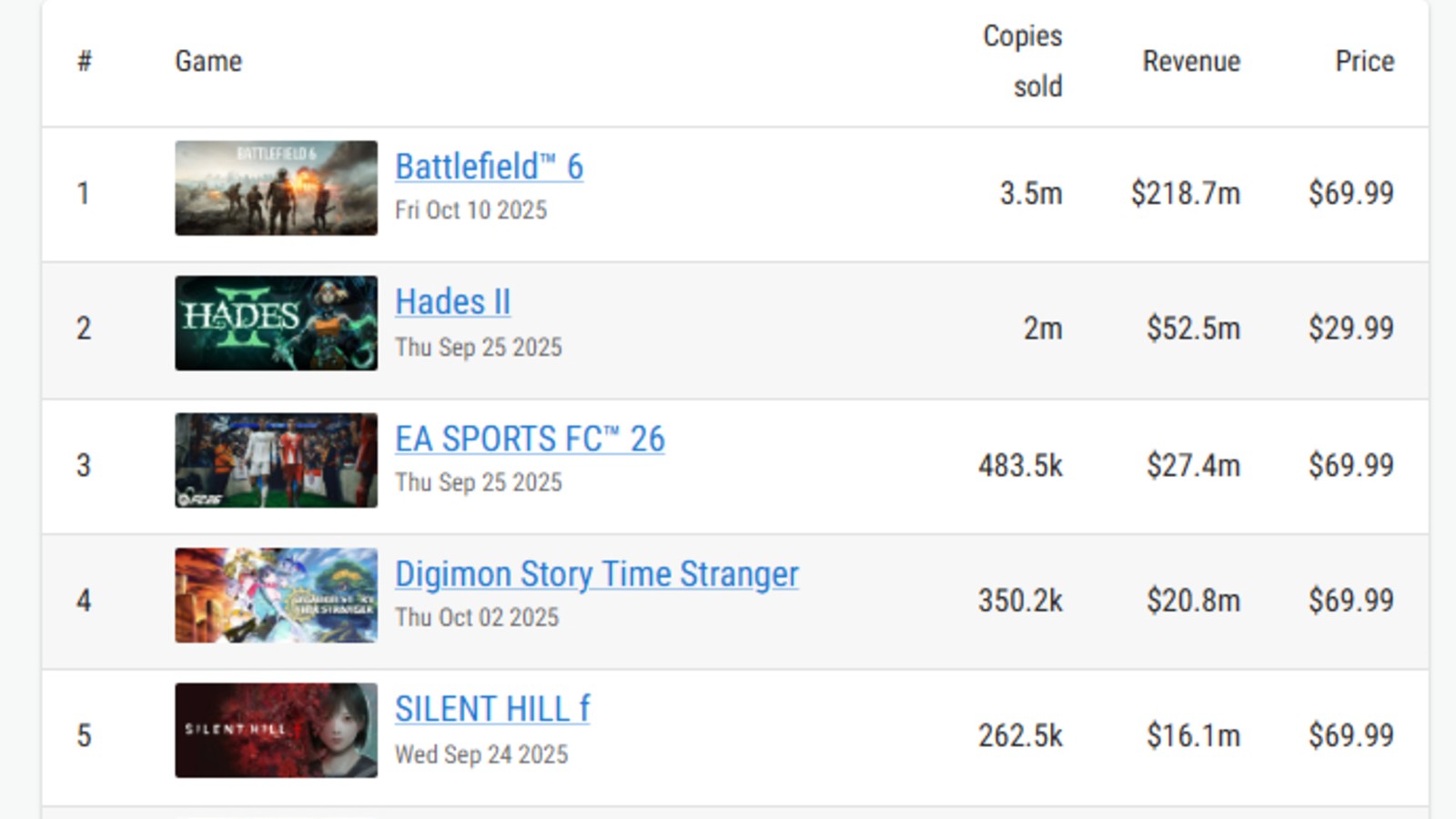Select the 3.5m copies sold cell

1031,193
